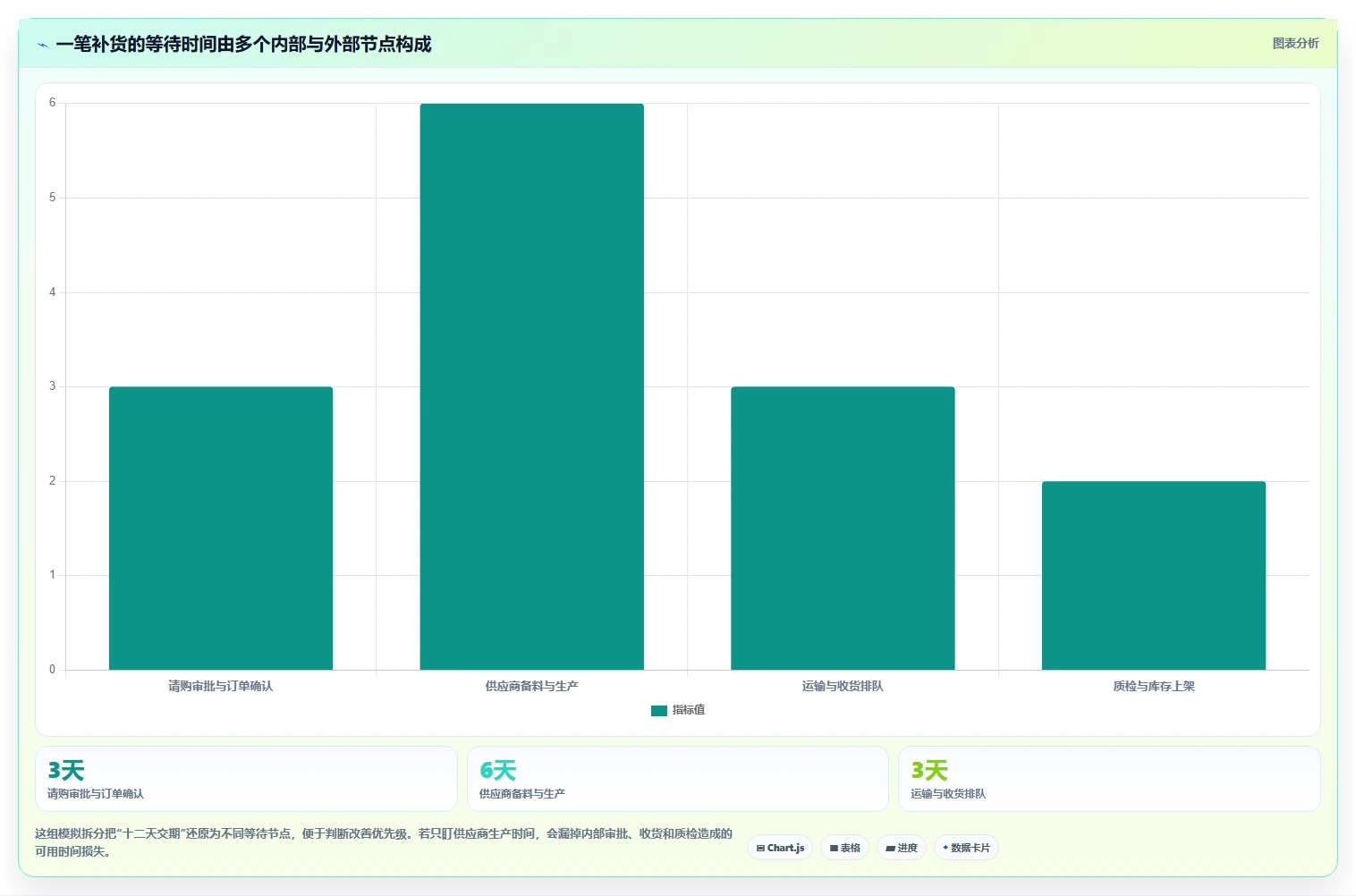
Task: Click the 指标值 legend label text
Action: (689, 710)
